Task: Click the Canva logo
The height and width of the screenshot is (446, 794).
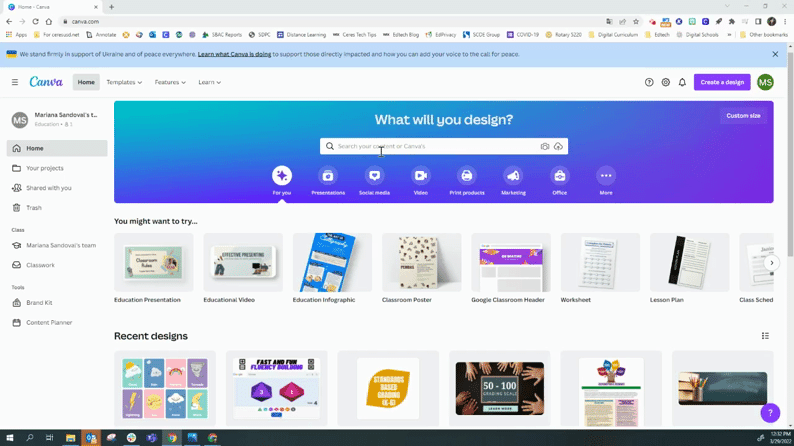Action: coord(46,82)
